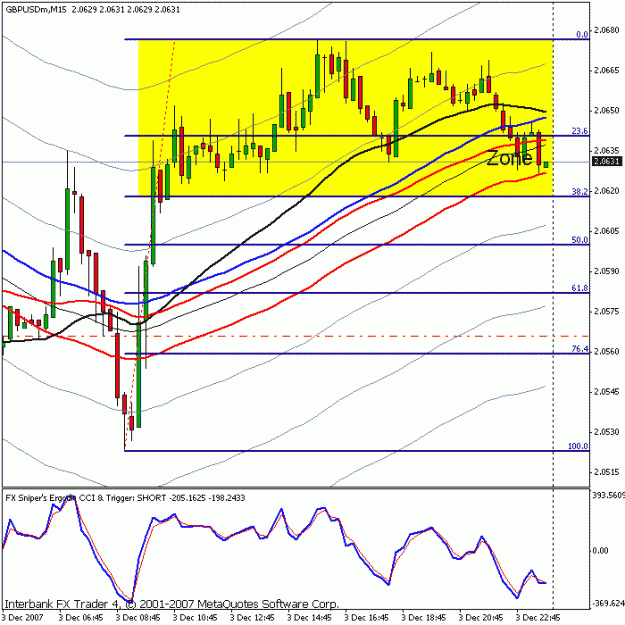Click the 2.0665 price axis label
This screenshot has height=625, width=625.
[x=607, y=71]
